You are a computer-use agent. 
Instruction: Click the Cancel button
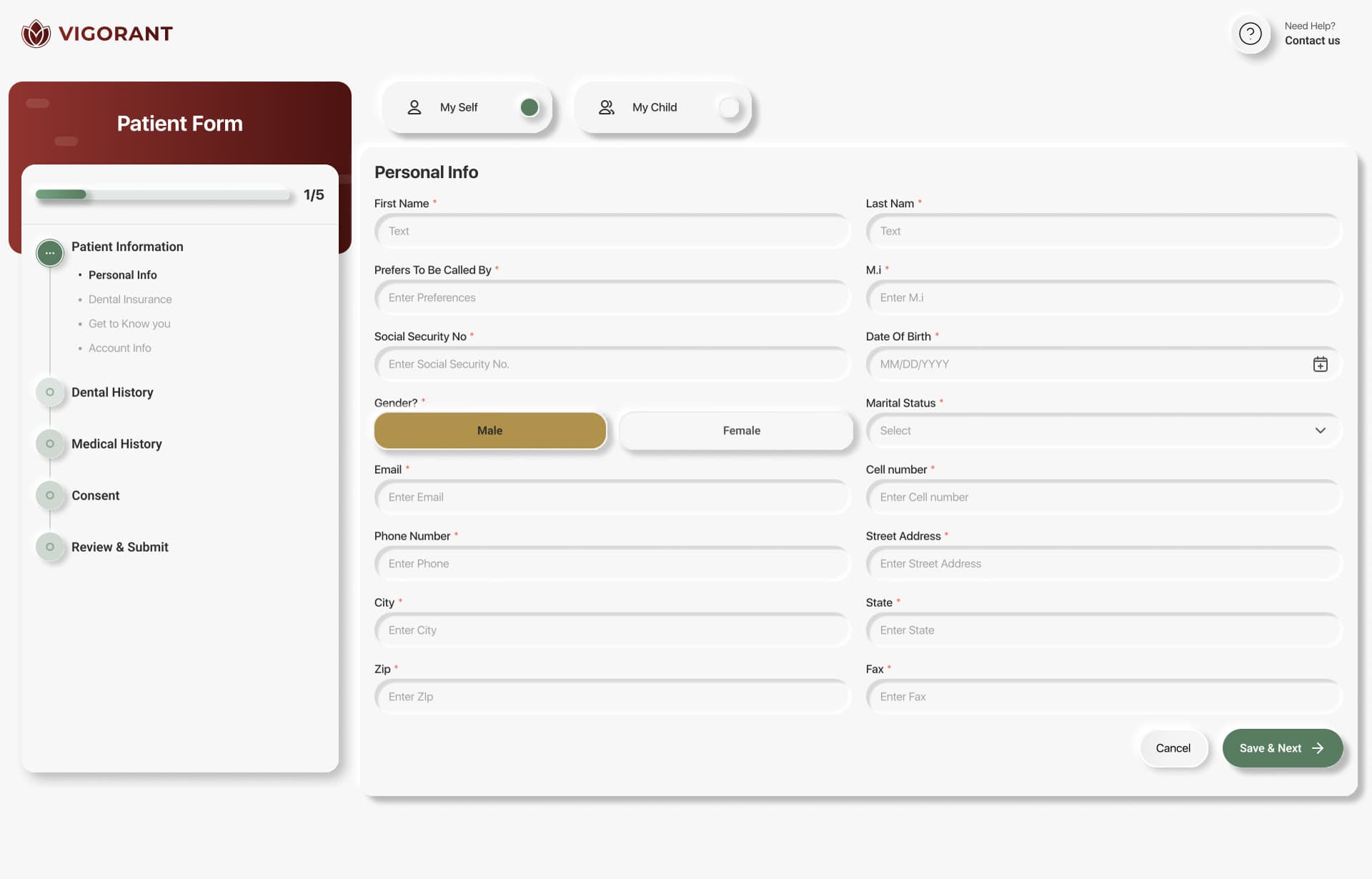[1173, 748]
